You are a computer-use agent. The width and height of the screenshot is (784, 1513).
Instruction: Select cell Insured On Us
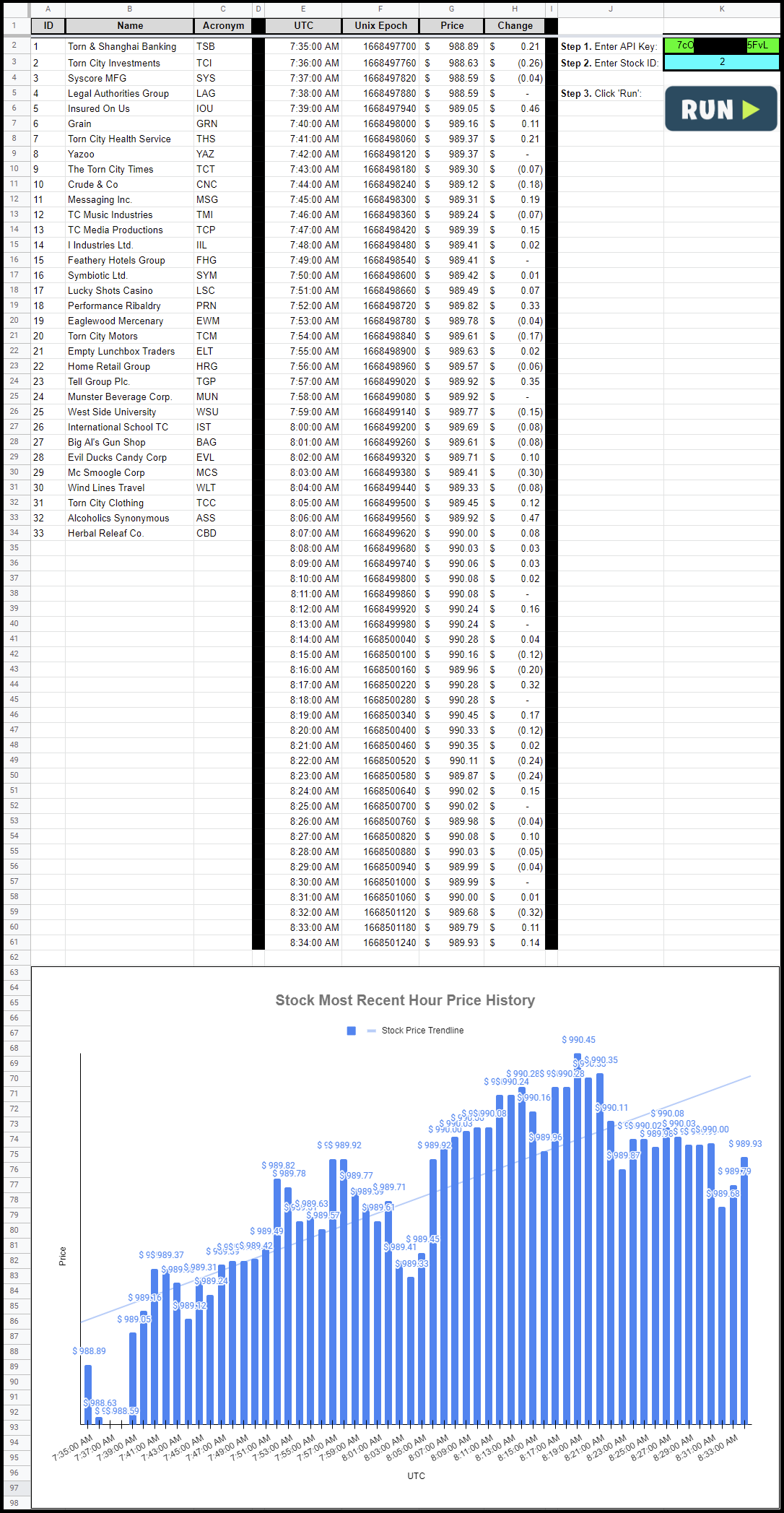pyautogui.click(x=130, y=108)
